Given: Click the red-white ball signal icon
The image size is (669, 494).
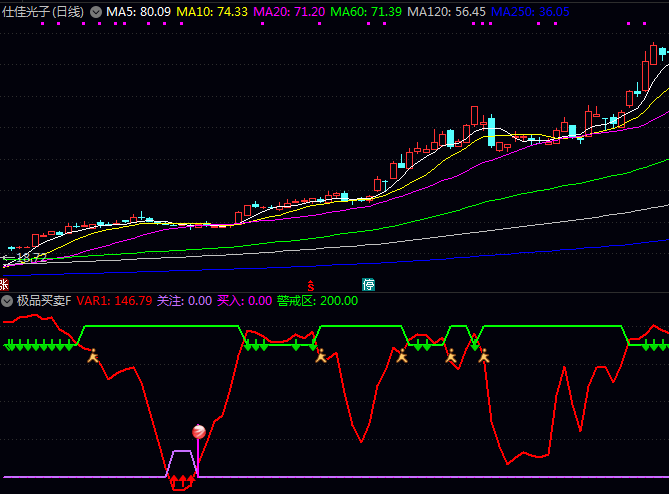Looking at the screenshot, I should pos(198,431).
